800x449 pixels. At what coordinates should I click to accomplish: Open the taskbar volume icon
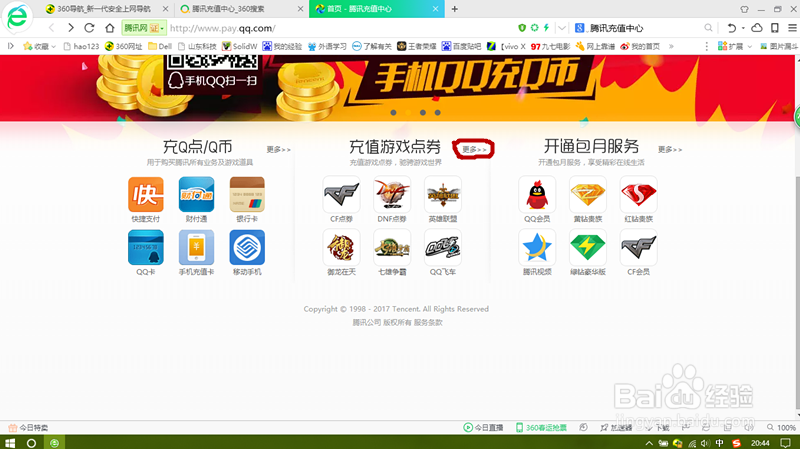[705, 443]
